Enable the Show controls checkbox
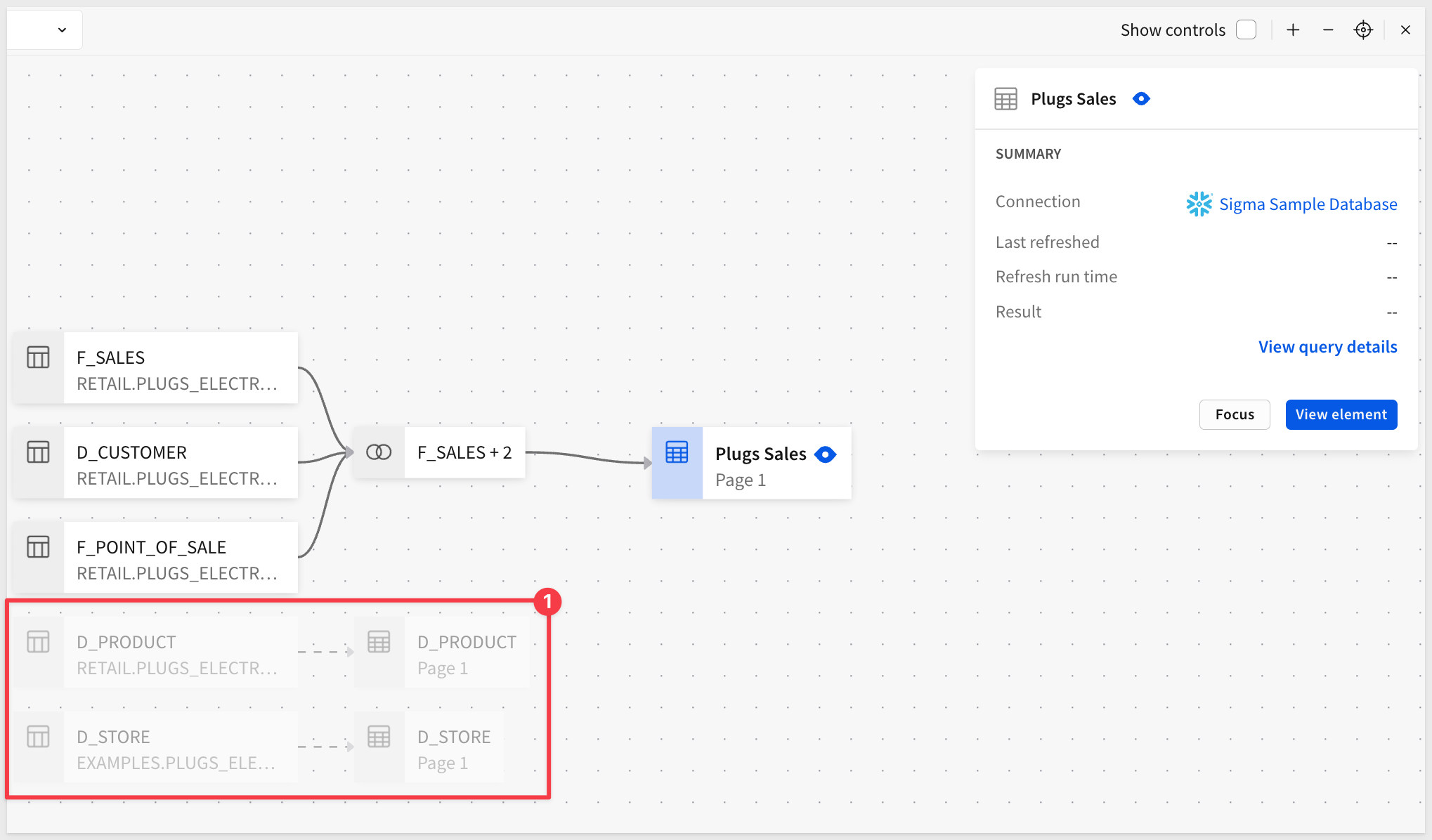Image resolution: width=1432 pixels, height=840 pixels. click(x=1246, y=29)
